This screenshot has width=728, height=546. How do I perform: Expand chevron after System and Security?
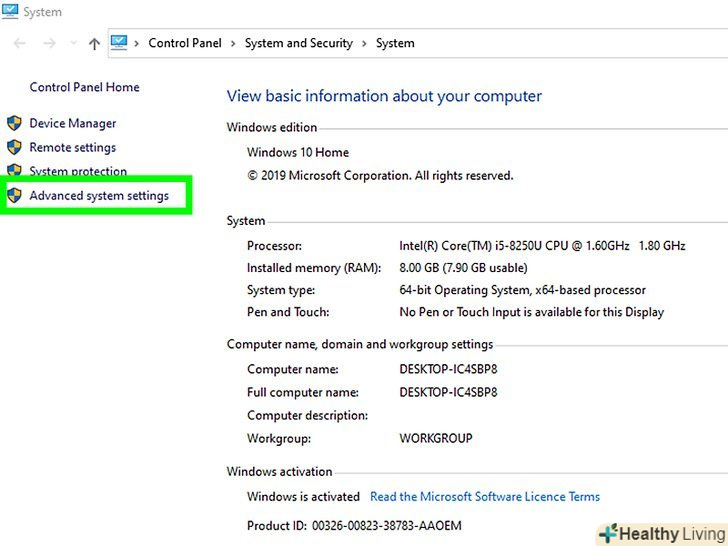(x=364, y=44)
